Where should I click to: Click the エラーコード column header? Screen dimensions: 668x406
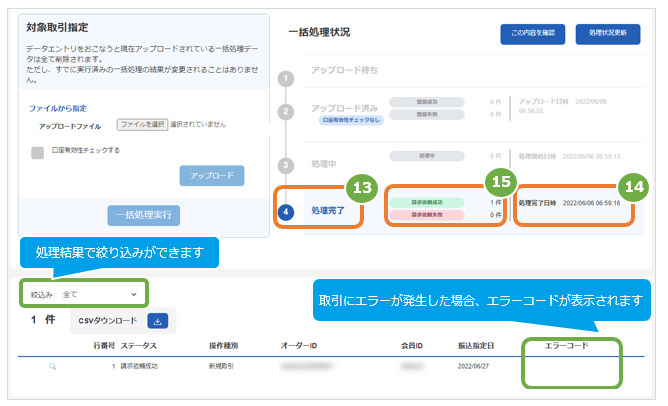[x=567, y=346]
